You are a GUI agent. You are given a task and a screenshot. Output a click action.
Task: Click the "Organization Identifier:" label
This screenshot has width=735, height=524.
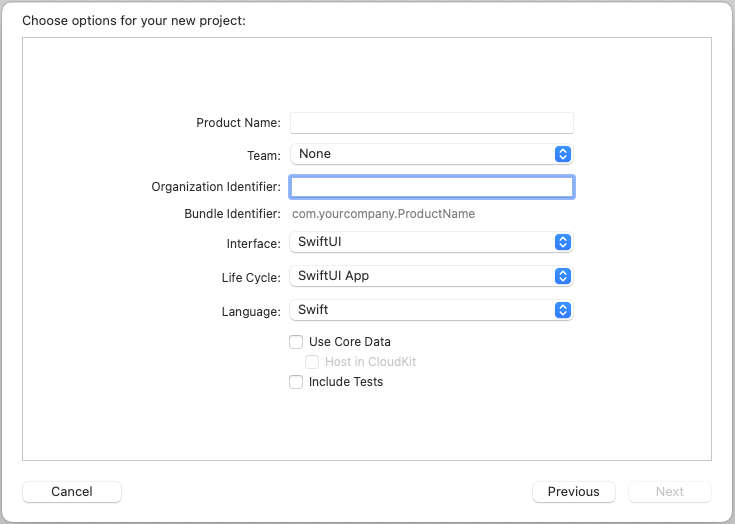[x=216, y=187]
